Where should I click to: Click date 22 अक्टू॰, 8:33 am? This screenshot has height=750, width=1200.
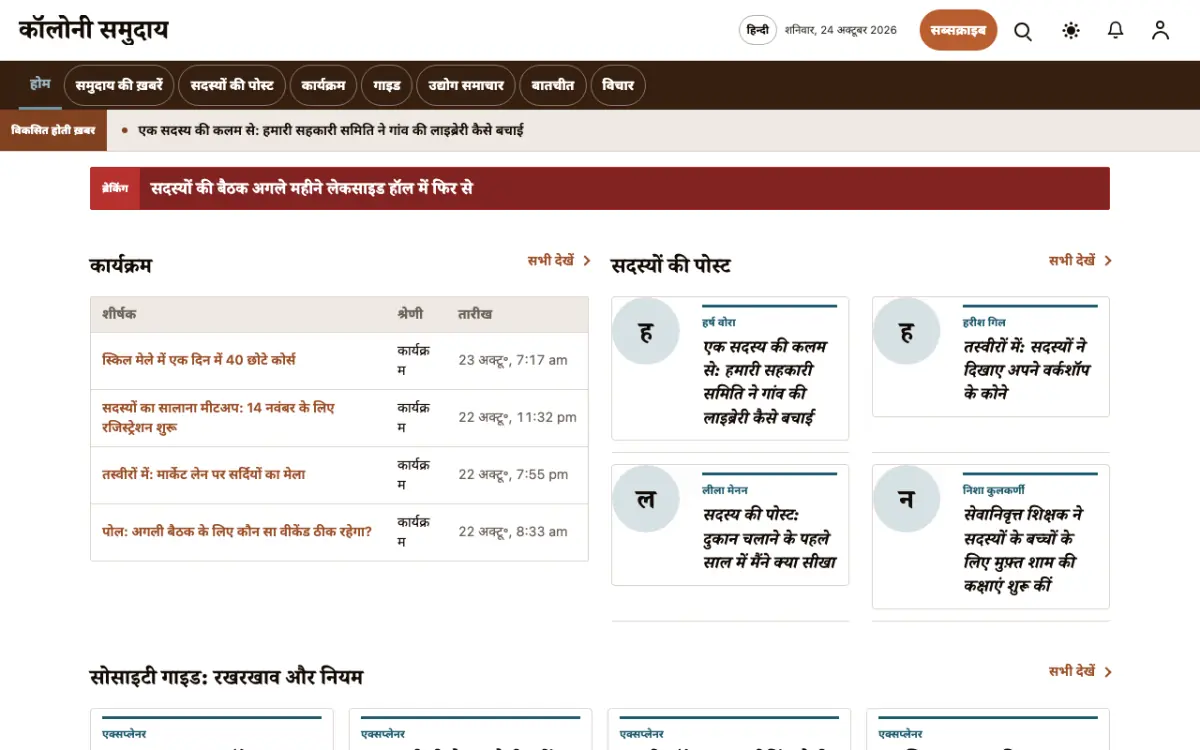[513, 531]
